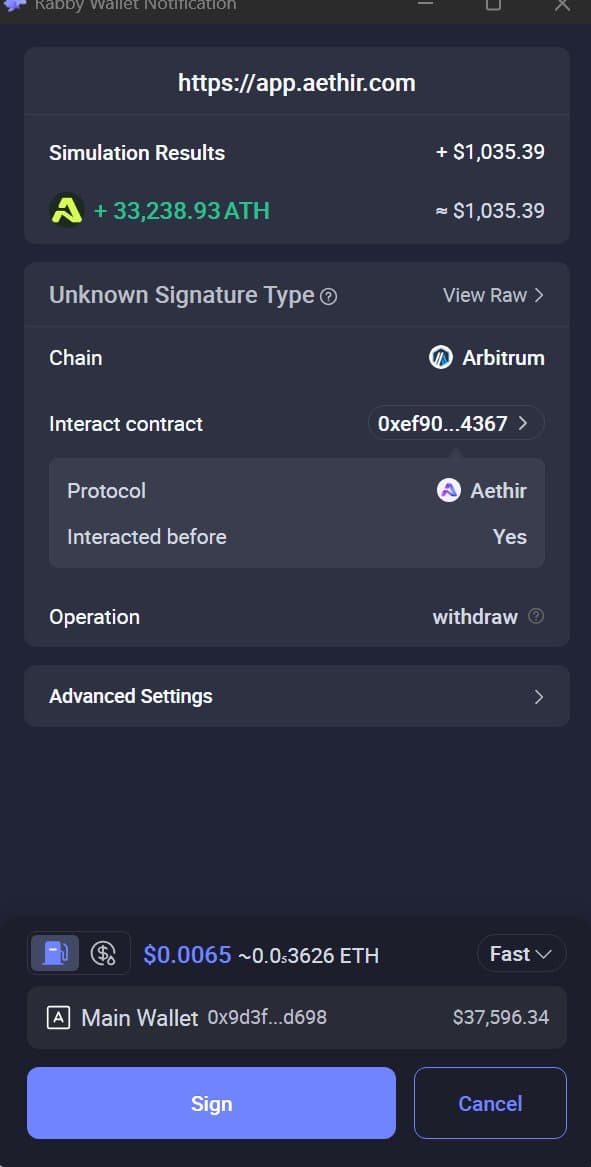
Task: Select the gas pump payment icon
Action: (x=56, y=953)
